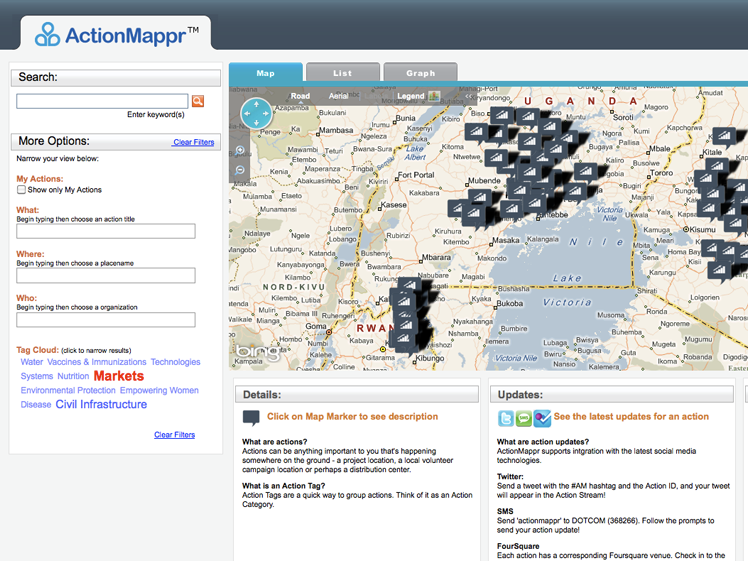The height and width of the screenshot is (561, 748).
Task: Select Aerial map view
Action: (338, 96)
